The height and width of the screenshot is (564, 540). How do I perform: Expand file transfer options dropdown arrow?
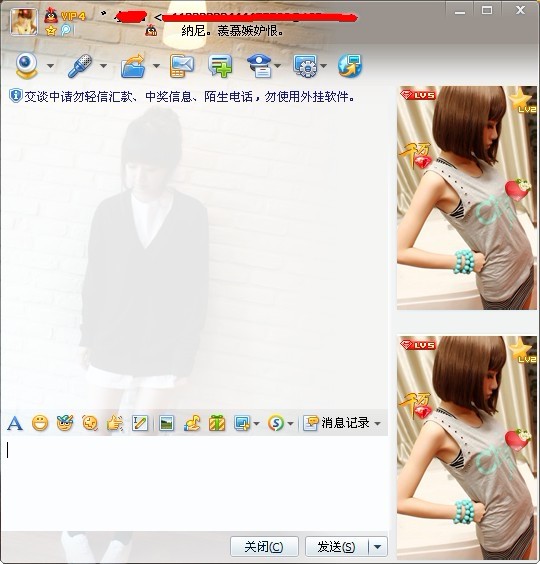tap(156, 66)
